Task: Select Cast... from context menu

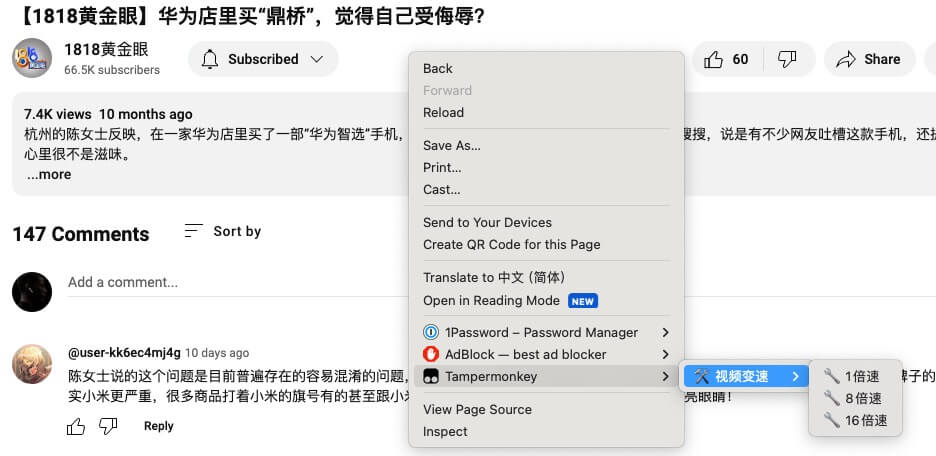Action: click(546, 190)
